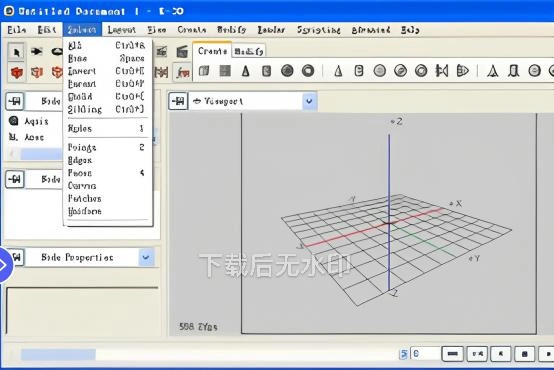Open the Layout menu in menu bar

click(x=122, y=30)
